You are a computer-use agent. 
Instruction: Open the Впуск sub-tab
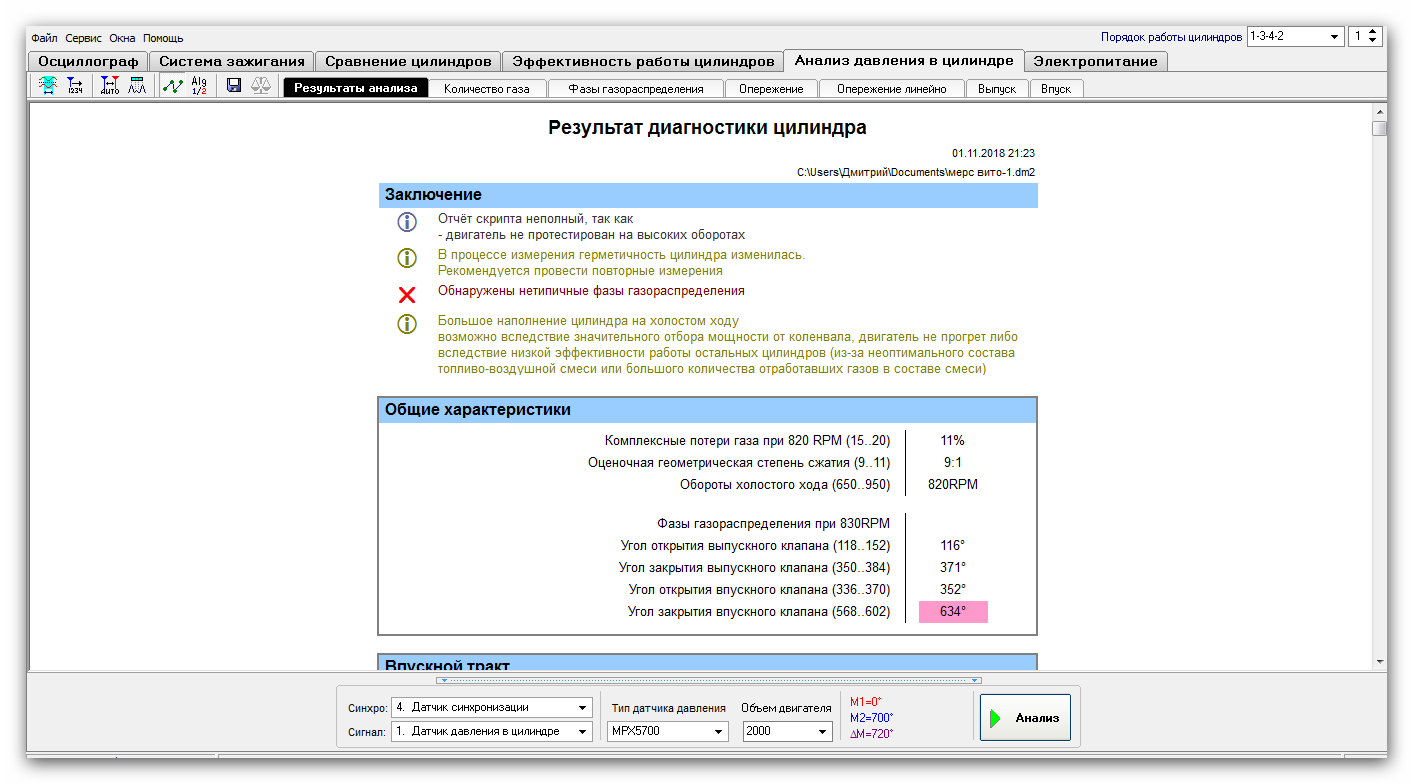1056,88
